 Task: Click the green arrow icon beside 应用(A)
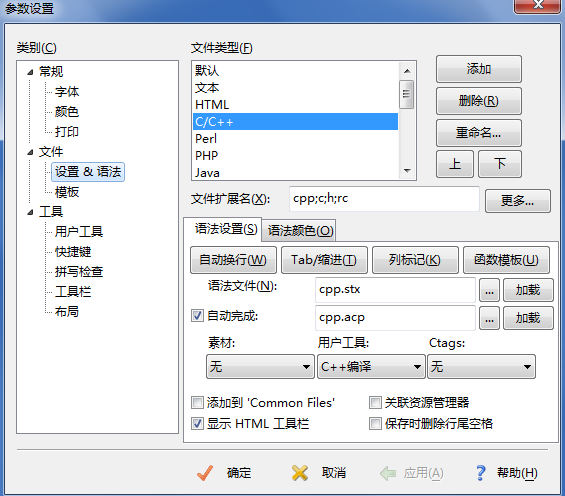(x=388, y=473)
